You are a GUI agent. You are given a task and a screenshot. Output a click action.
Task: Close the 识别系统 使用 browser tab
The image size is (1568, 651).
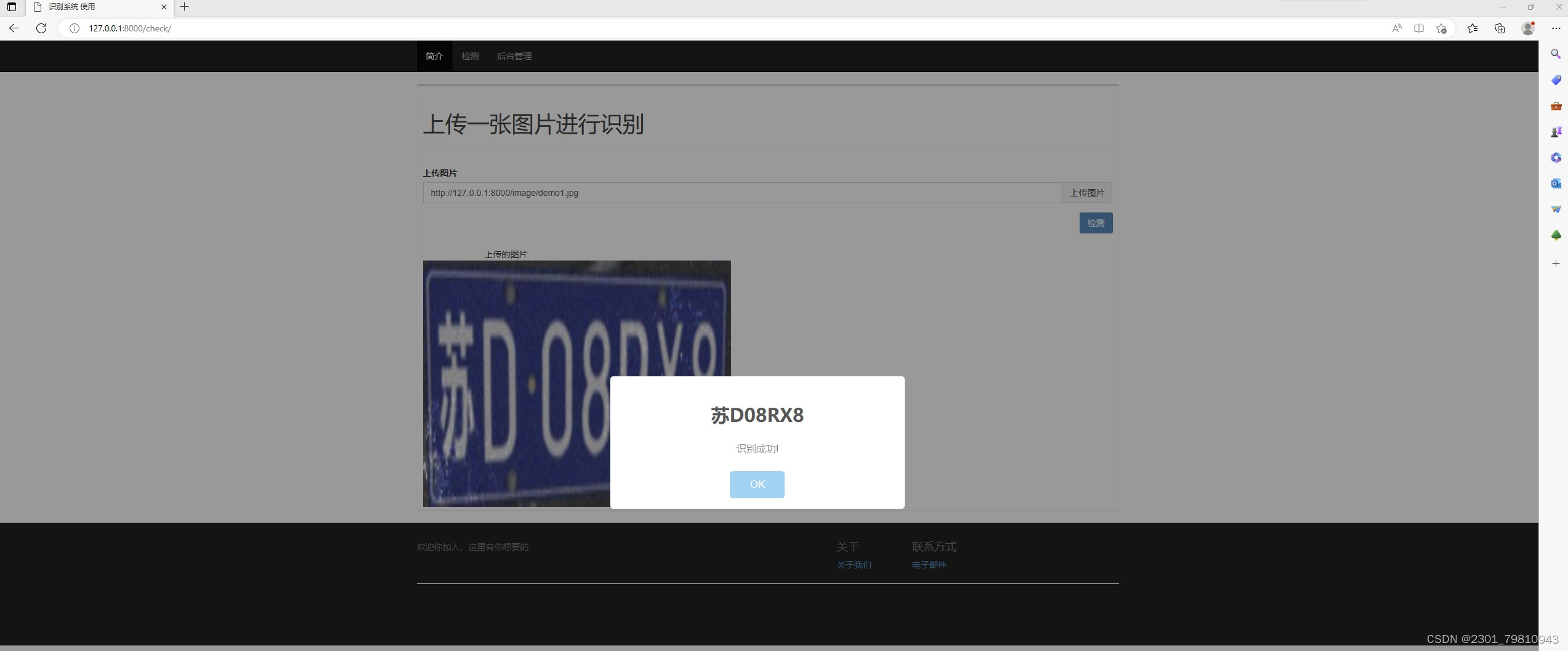(164, 7)
